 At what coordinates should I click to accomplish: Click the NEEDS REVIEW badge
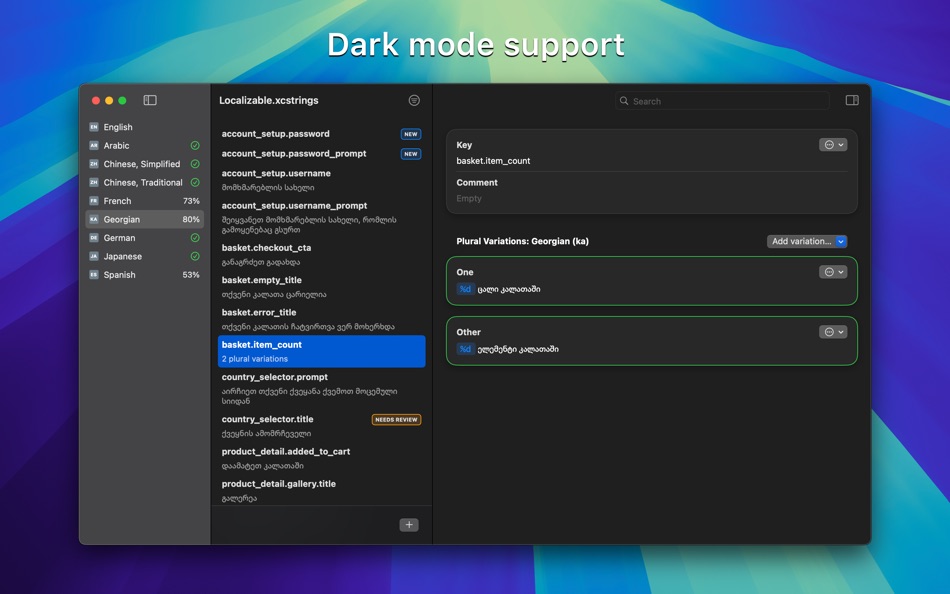[396, 419]
